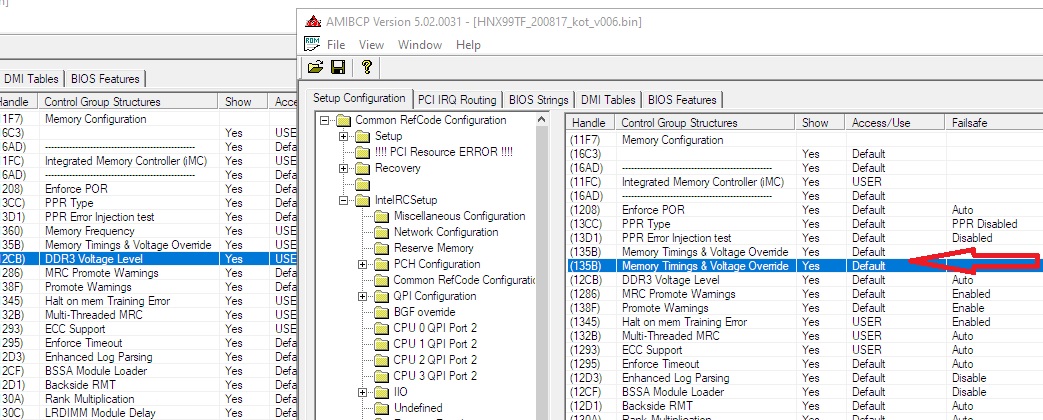Expand the PCH Configuration tree node
Viewport: 1043px width, 420px height.
pos(363,264)
